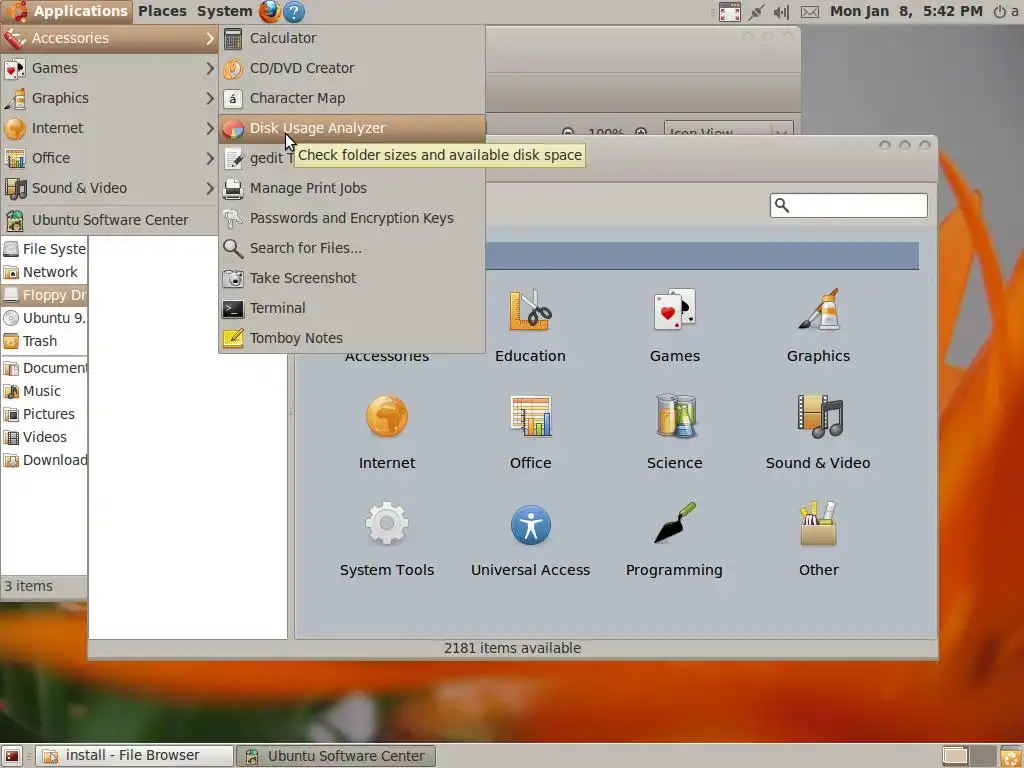The image size is (1024, 768).
Task: Open the Help icon in top panel
Action: point(295,11)
